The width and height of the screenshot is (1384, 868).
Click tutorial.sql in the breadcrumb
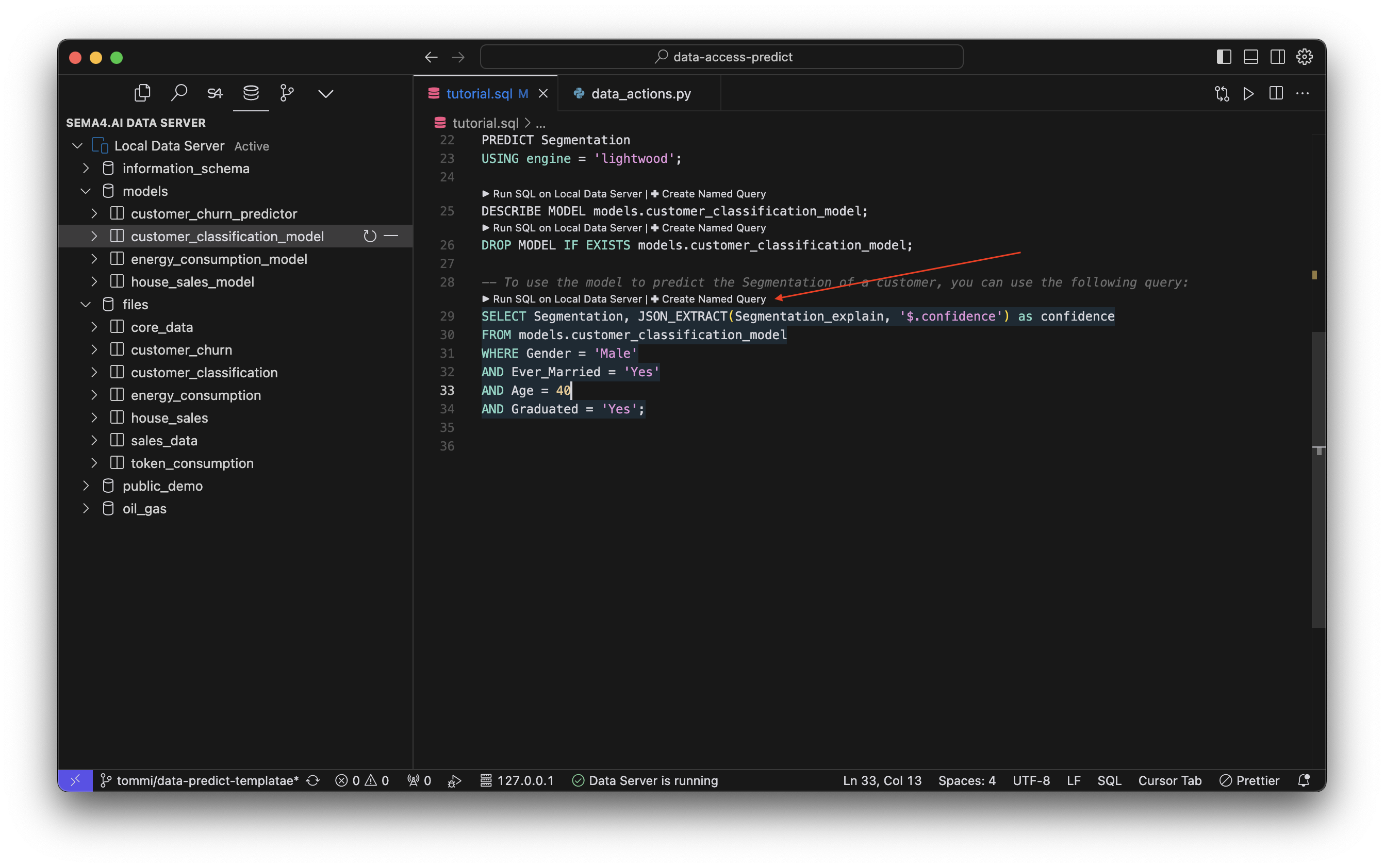pyautogui.click(x=485, y=123)
